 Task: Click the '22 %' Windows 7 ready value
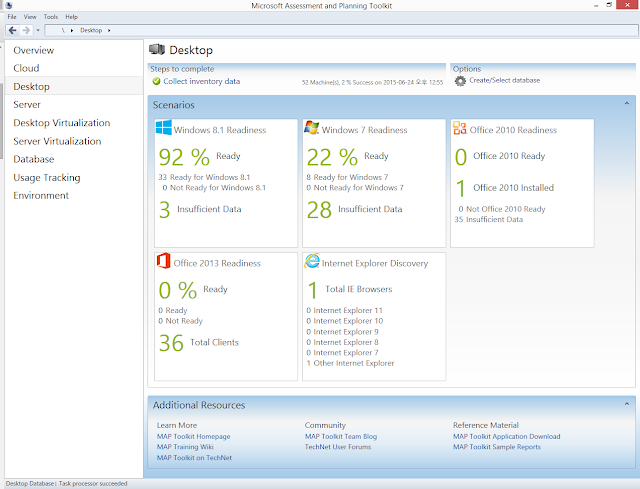click(x=332, y=157)
